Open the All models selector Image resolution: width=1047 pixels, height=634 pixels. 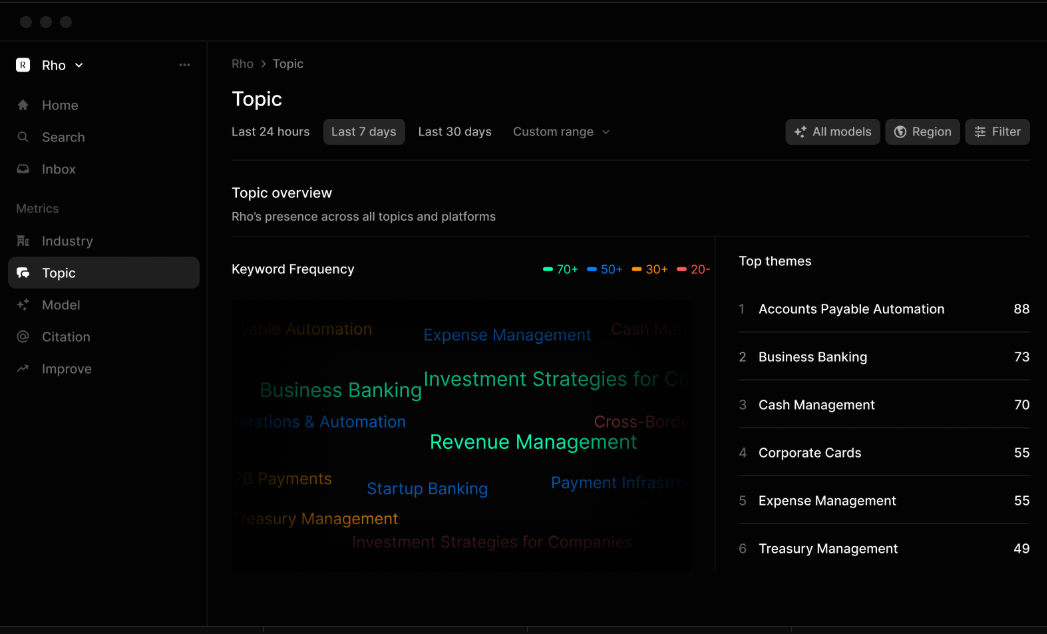click(833, 132)
